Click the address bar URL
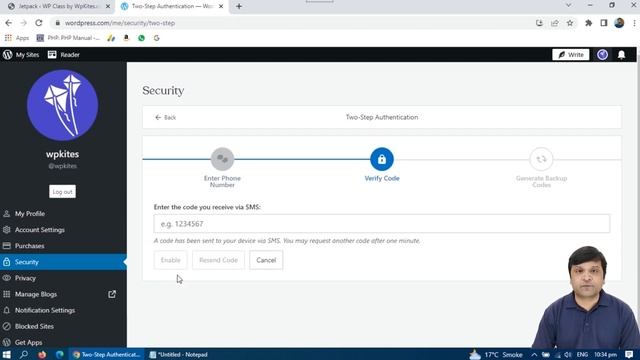Viewport: 640px width, 360px height. 120,23
